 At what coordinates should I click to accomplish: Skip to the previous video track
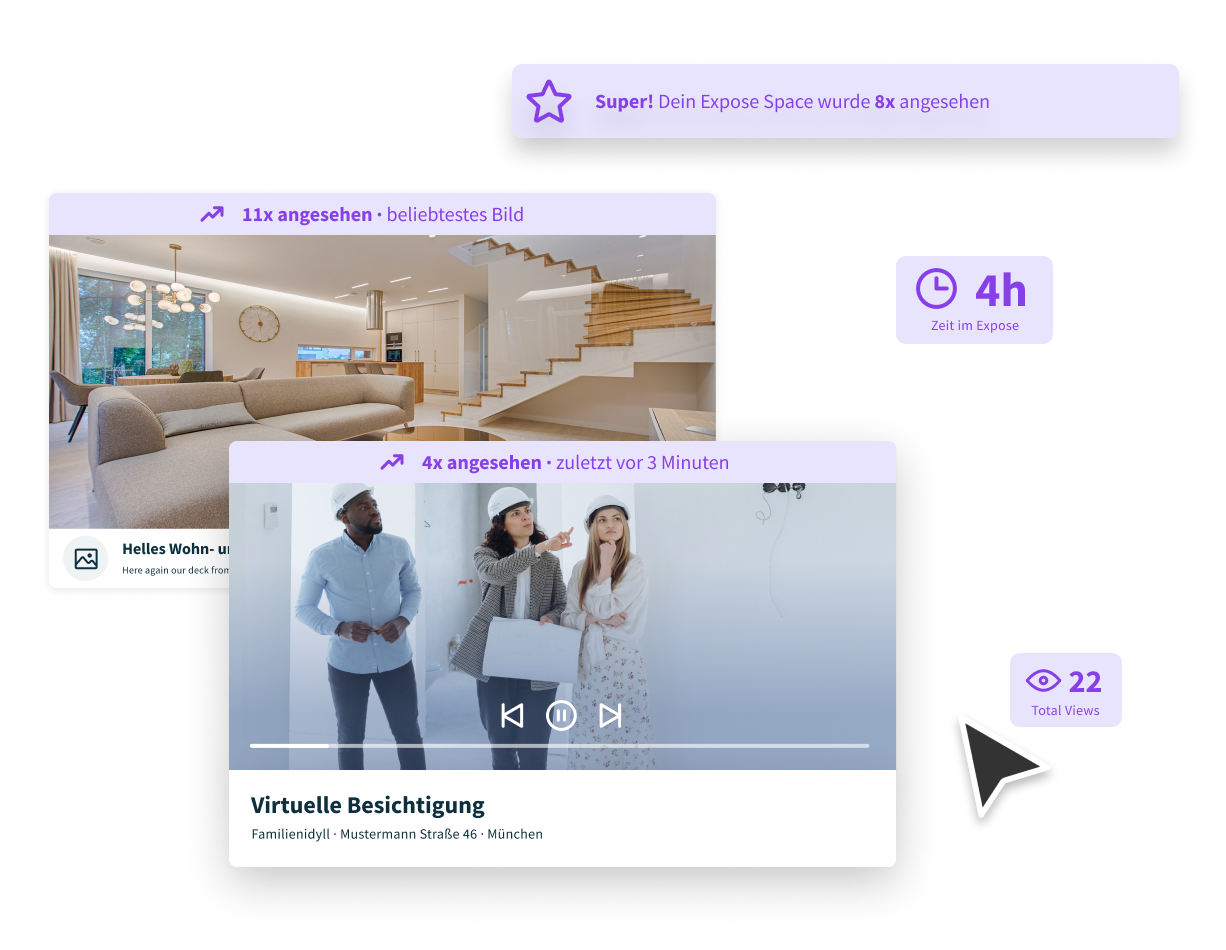pos(512,715)
